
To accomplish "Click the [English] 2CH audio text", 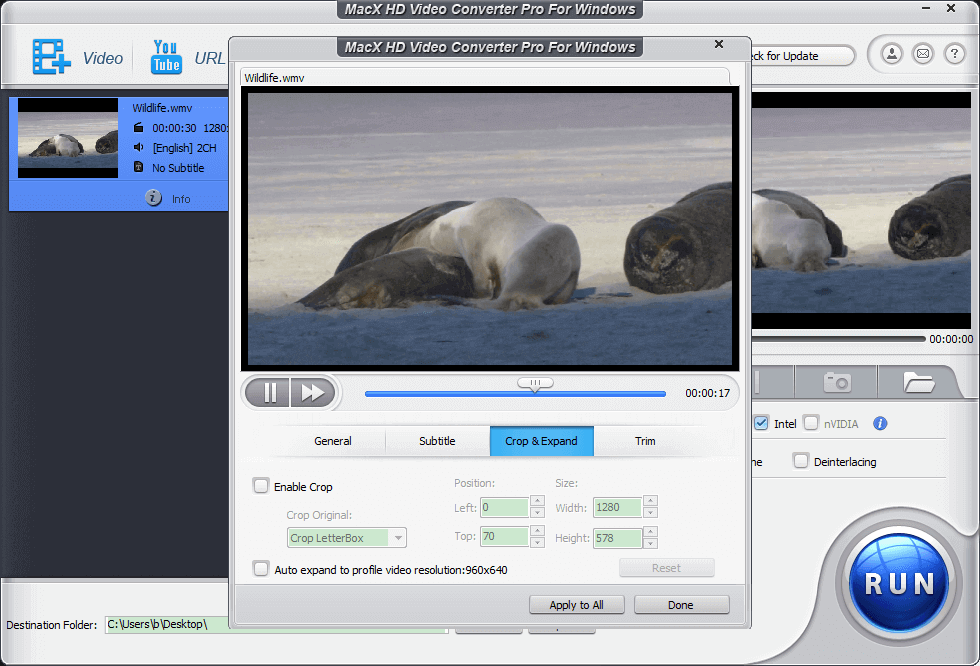I will (184, 148).
